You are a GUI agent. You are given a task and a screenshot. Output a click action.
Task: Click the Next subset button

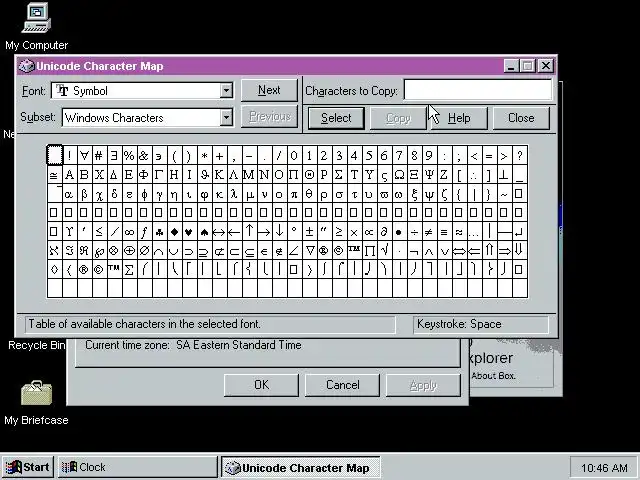pos(269,90)
